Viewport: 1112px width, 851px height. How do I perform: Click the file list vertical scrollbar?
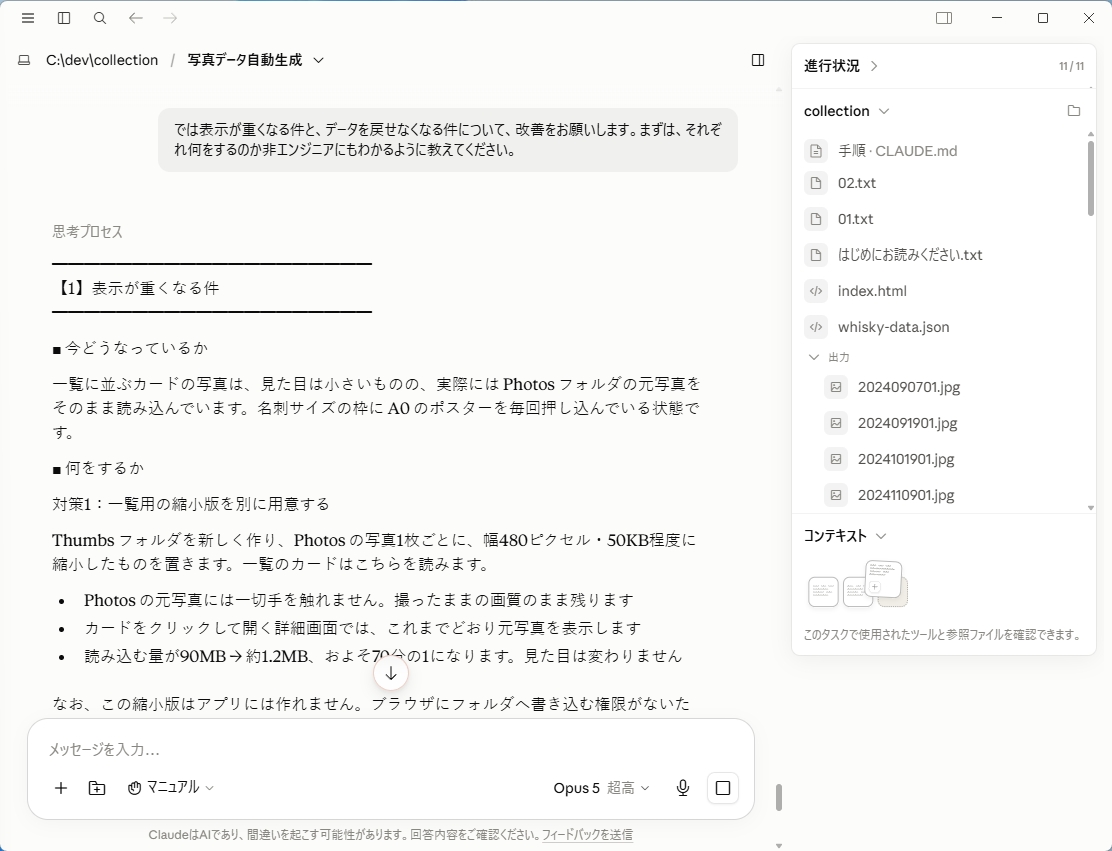(1091, 179)
